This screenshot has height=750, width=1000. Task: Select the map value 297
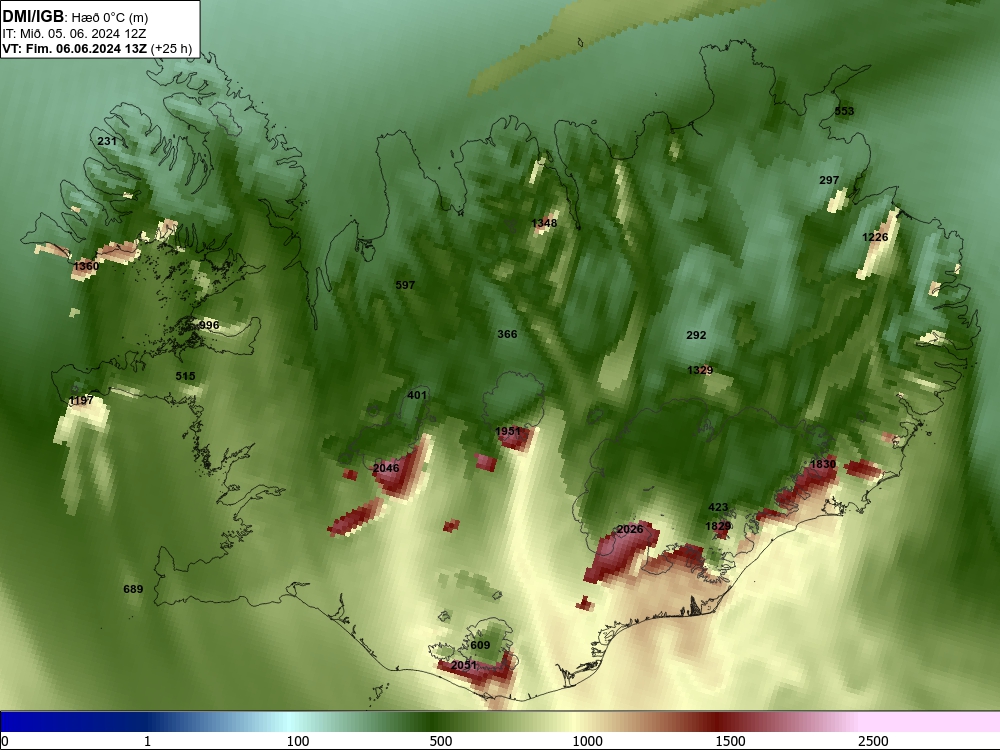coord(829,180)
